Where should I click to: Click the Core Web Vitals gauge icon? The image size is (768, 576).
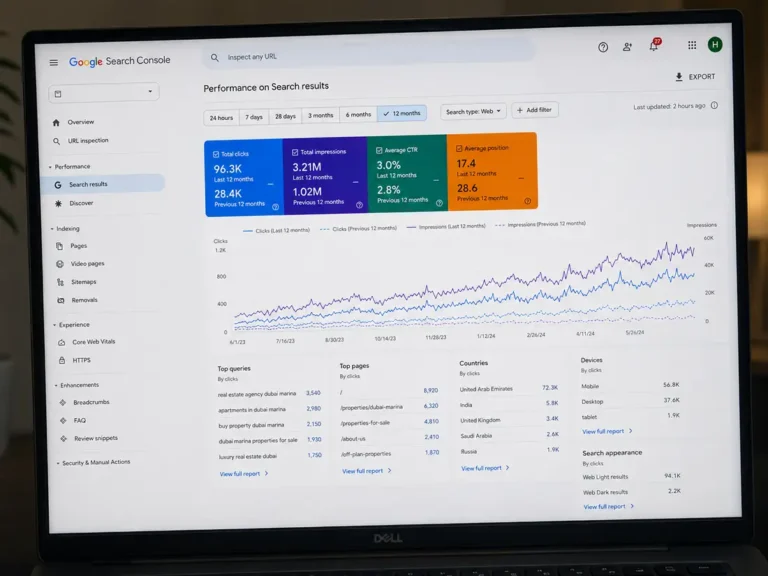tap(62, 342)
